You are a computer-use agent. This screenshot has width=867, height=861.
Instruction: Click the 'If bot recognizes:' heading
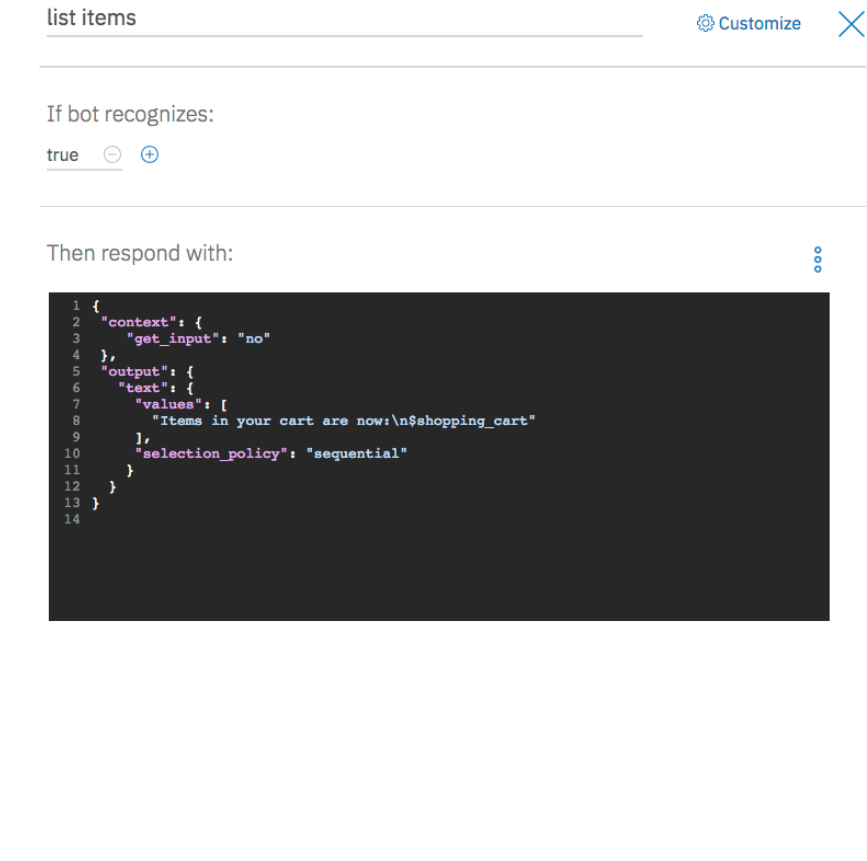pyautogui.click(x=130, y=114)
